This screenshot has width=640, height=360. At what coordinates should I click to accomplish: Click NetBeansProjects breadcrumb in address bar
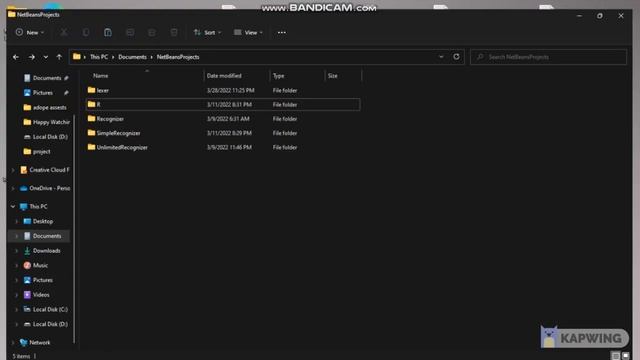(x=178, y=57)
